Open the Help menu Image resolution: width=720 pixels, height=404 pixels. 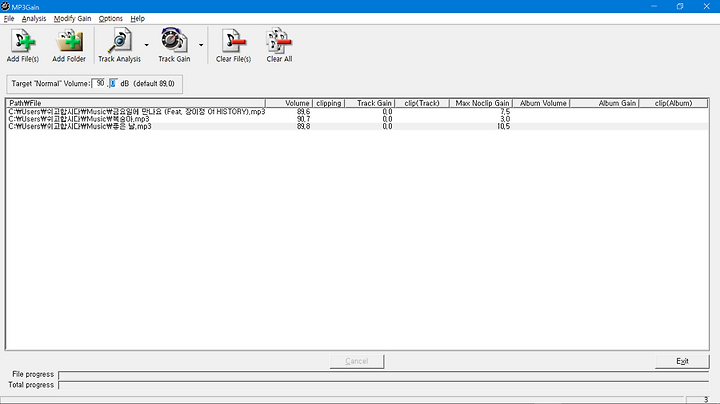pyautogui.click(x=137, y=19)
